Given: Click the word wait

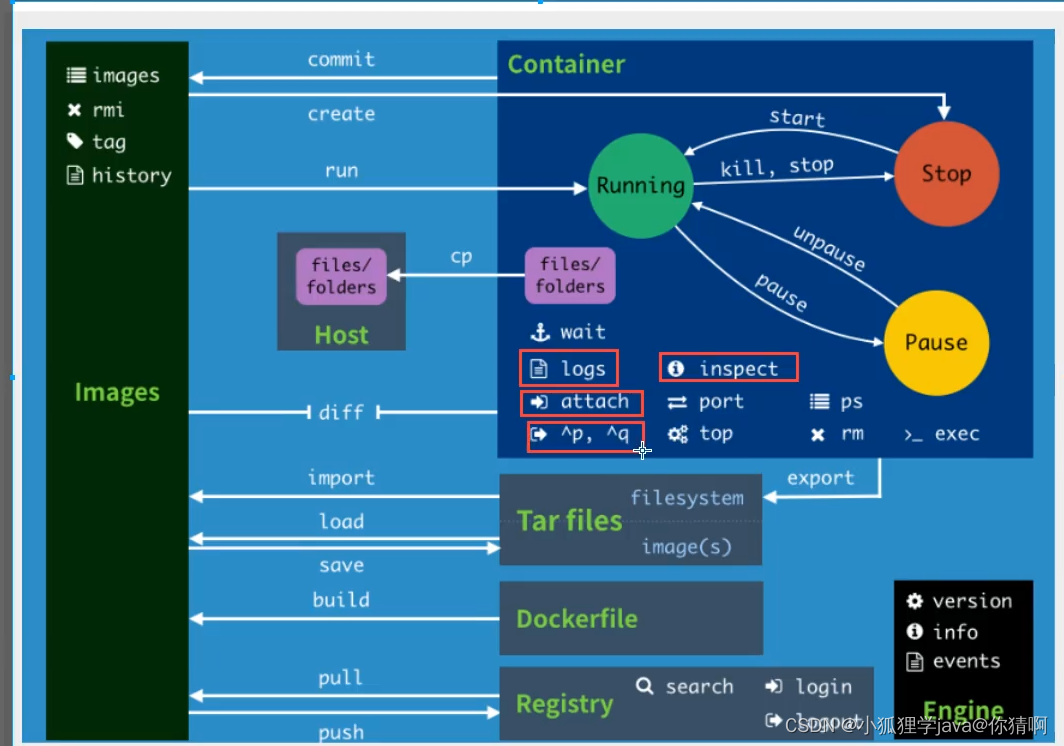Looking at the screenshot, I should coord(582,332).
